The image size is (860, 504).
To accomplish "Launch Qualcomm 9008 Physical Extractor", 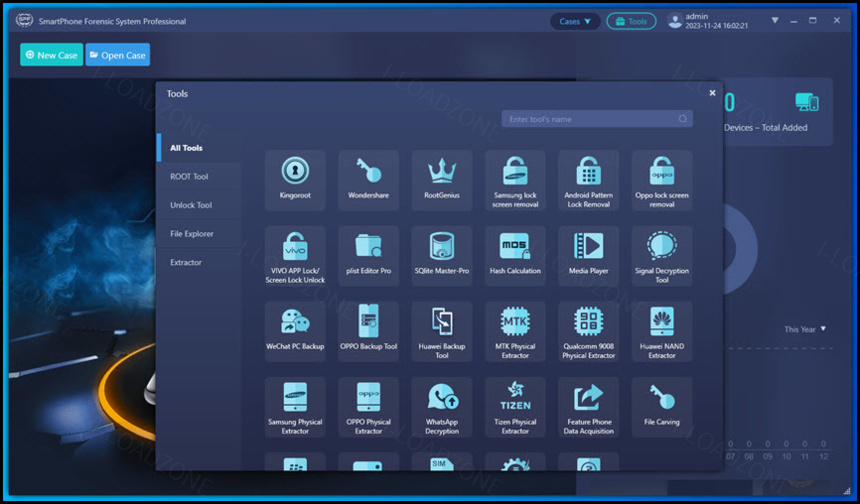I will 589,331.
